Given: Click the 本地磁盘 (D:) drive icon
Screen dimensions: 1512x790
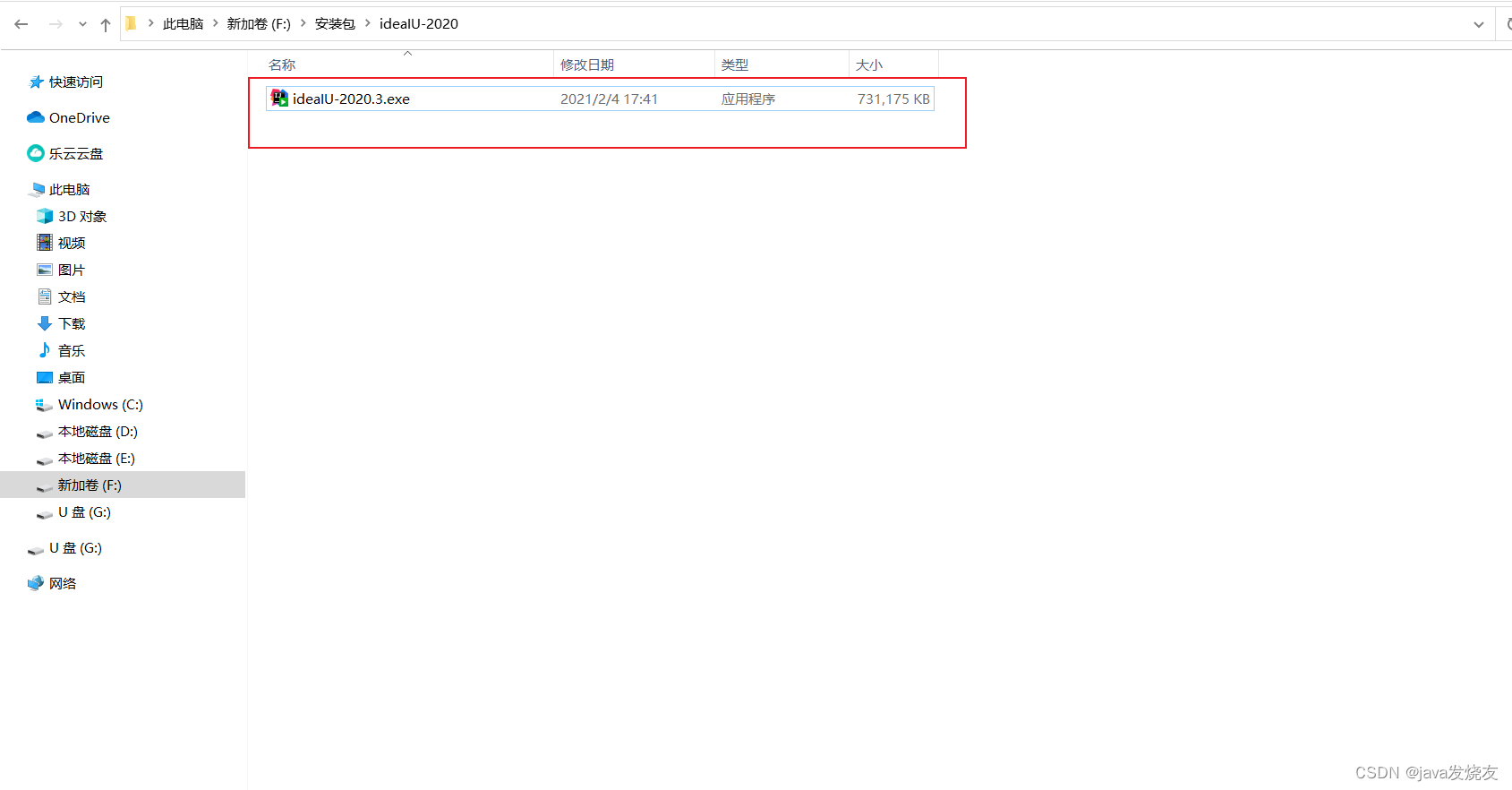Looking at the screenshot, I should (x=45, y=434).
